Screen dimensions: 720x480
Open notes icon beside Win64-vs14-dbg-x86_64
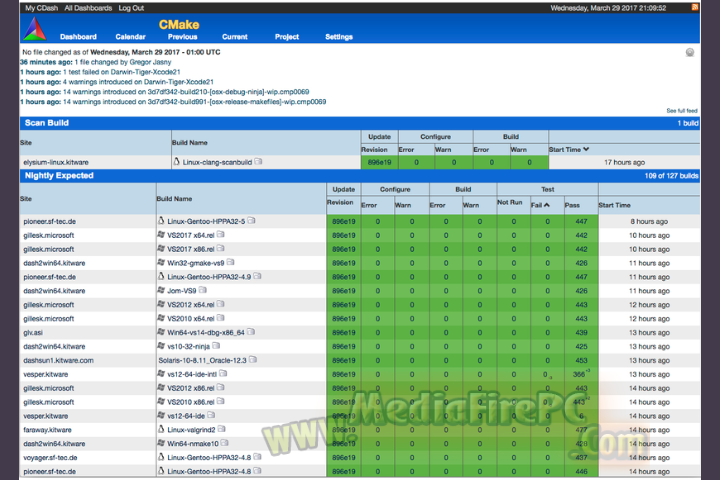(251, 332)
